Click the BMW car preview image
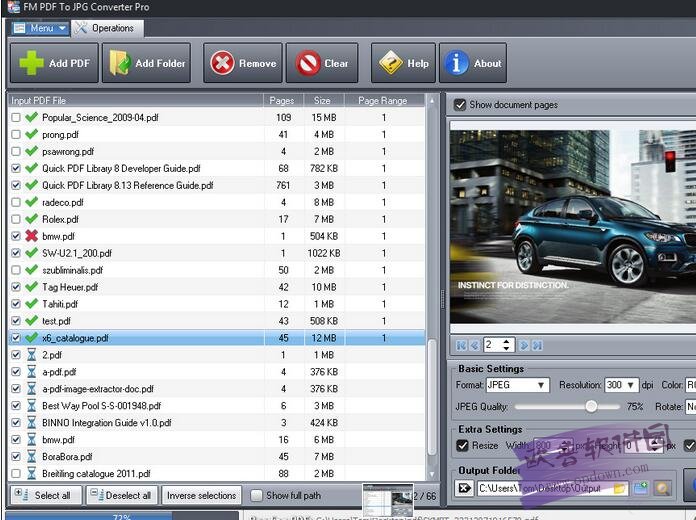 coord(573,226)
